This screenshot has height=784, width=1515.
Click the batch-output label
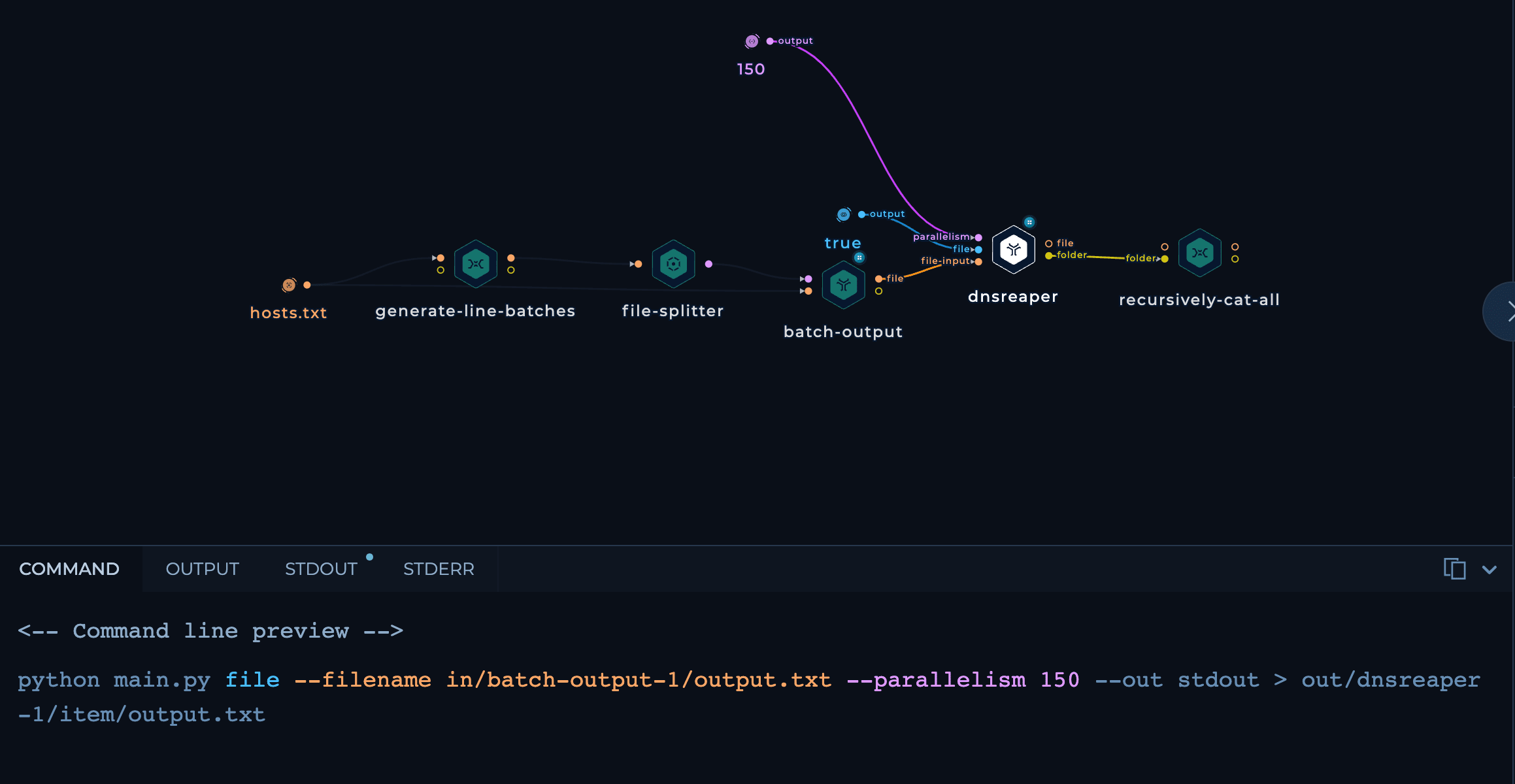pyautogui.click(x=843, y=332)
